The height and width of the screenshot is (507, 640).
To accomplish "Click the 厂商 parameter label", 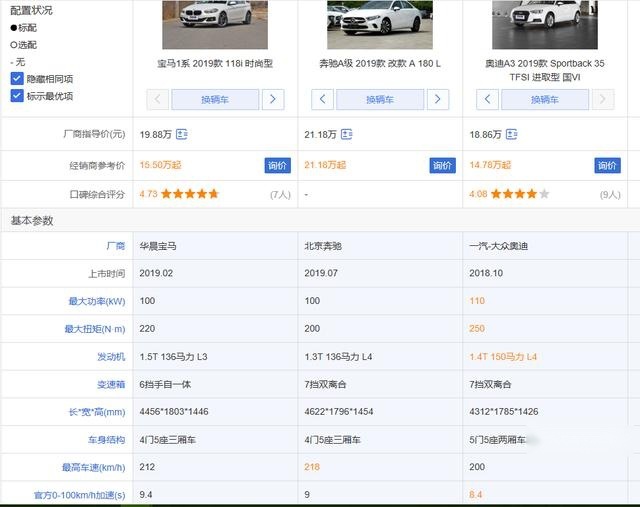I will (x=116, y=246).
